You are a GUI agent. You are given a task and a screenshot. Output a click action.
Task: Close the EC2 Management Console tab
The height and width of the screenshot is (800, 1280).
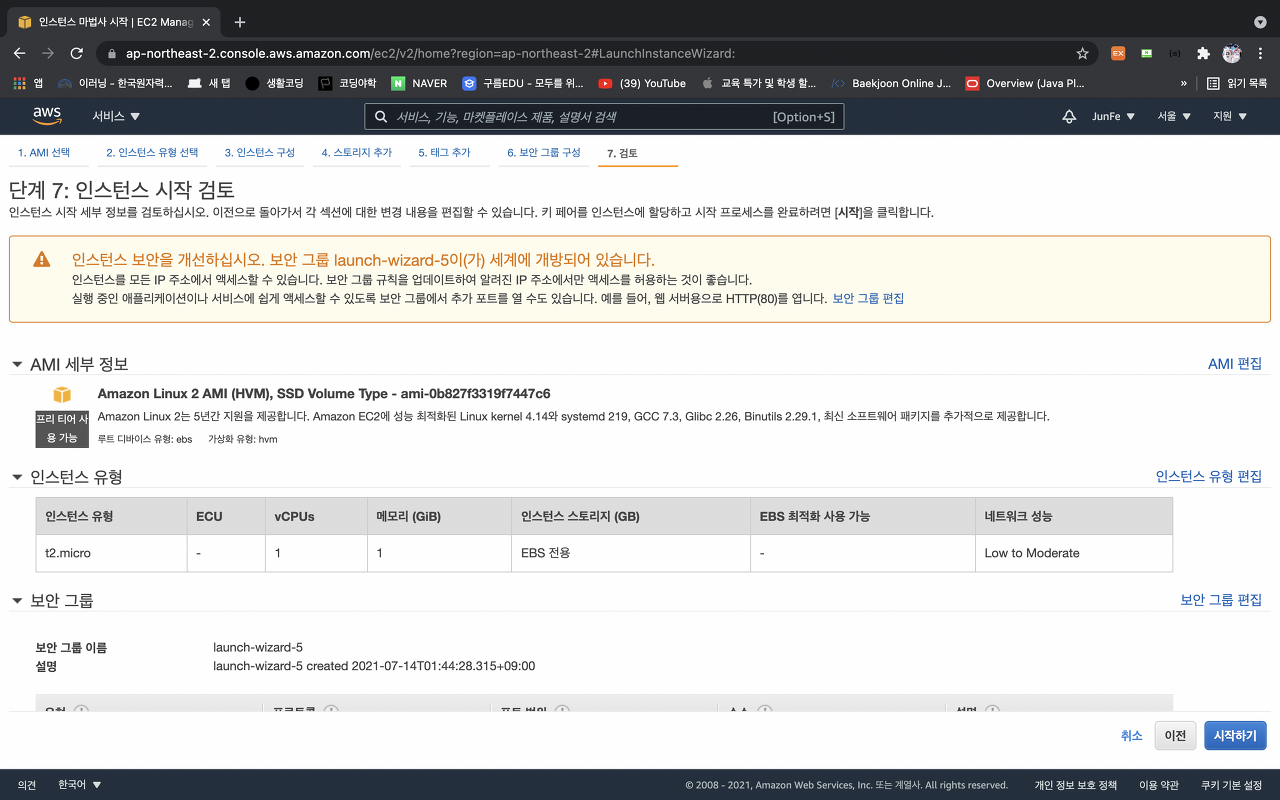pyautogui.click(x=204, y=22)
